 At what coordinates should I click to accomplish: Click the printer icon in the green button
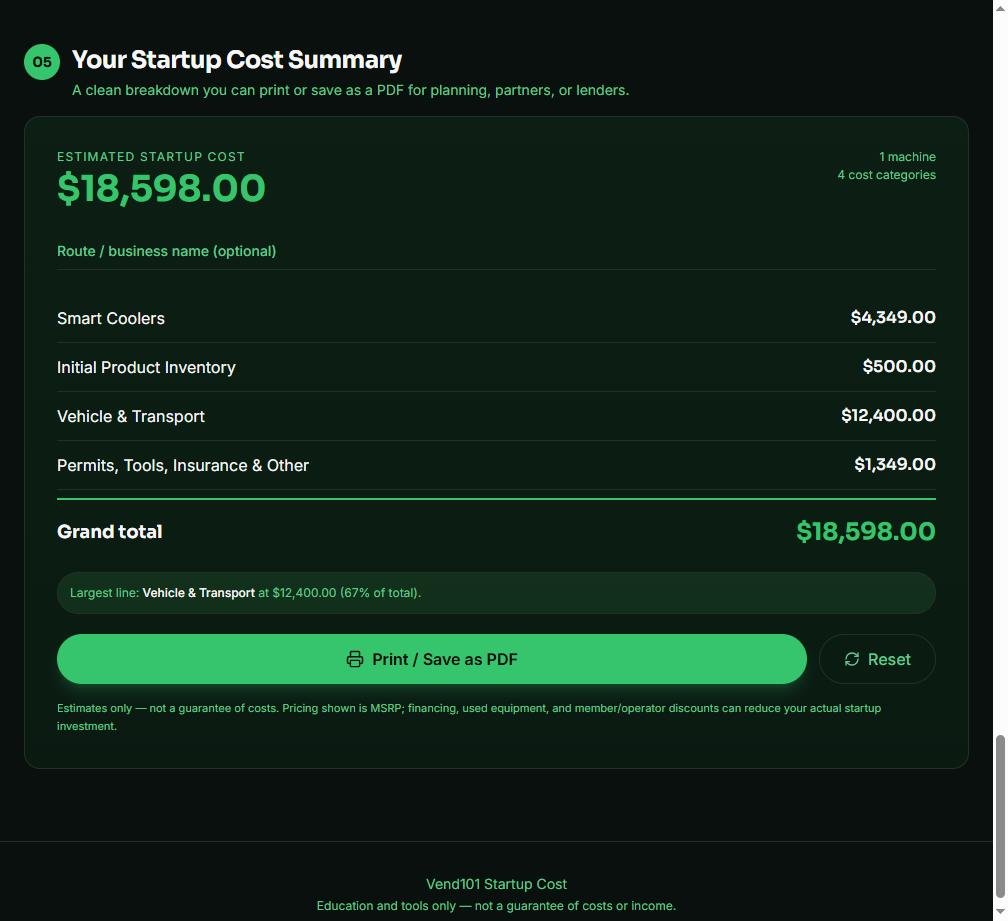[355, 659]
